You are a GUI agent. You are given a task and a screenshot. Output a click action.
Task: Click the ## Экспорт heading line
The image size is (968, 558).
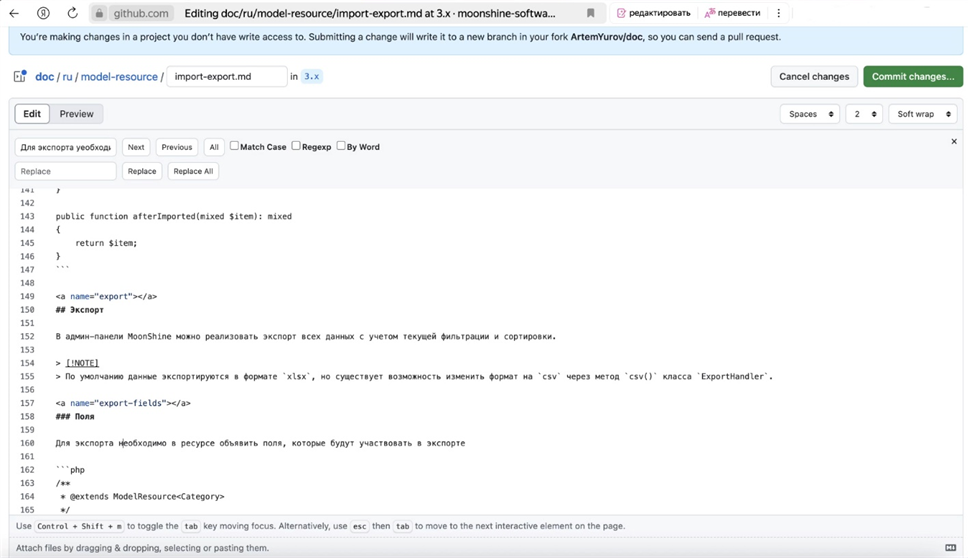80,310
